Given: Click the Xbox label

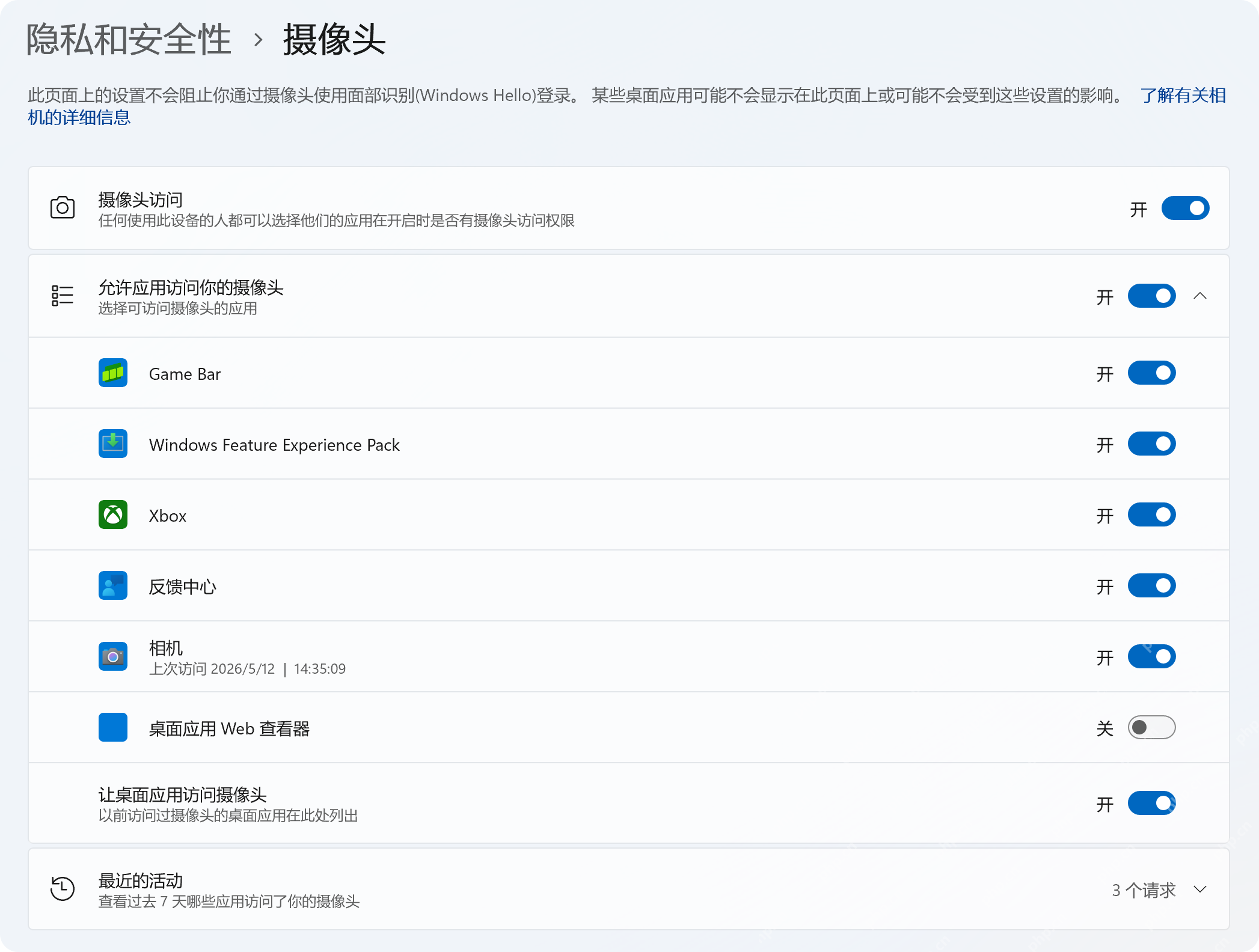Looking at the screenshot, I should pos(168,516).
